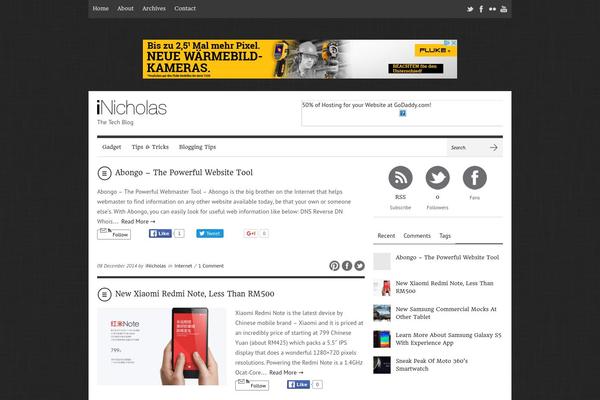600x400 pixels.
Task: Click the large RSS subscribe circle icon
Action: tap(400, 178)
